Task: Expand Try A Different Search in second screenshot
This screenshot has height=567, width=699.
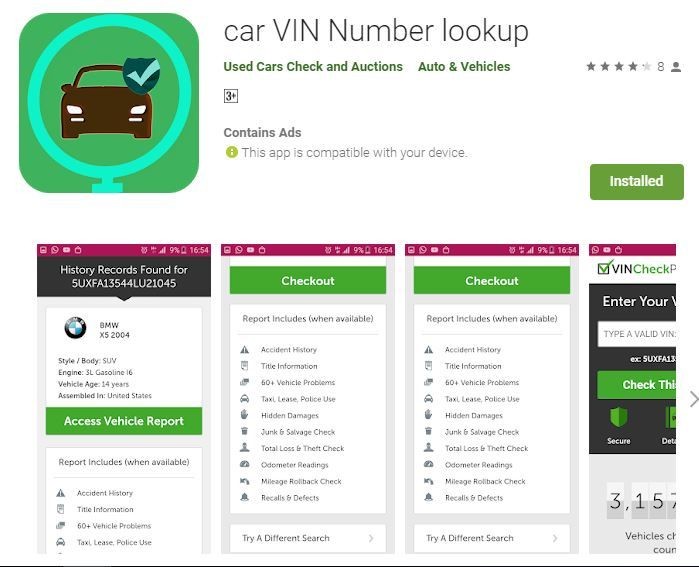Action: click(x=308, y=538)
